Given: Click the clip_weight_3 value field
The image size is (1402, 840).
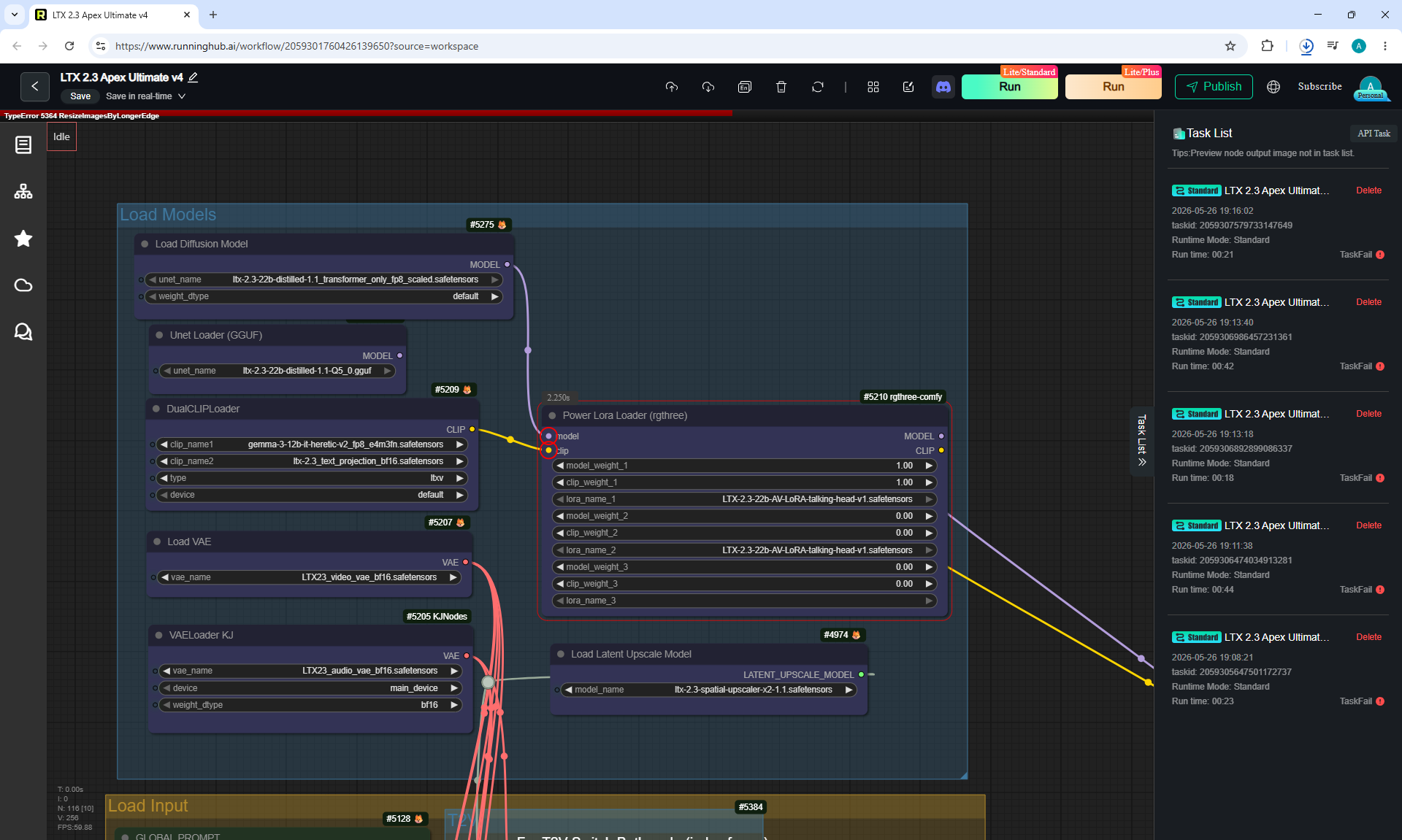Looking at the screenshot, I should (x=745, y=584).
